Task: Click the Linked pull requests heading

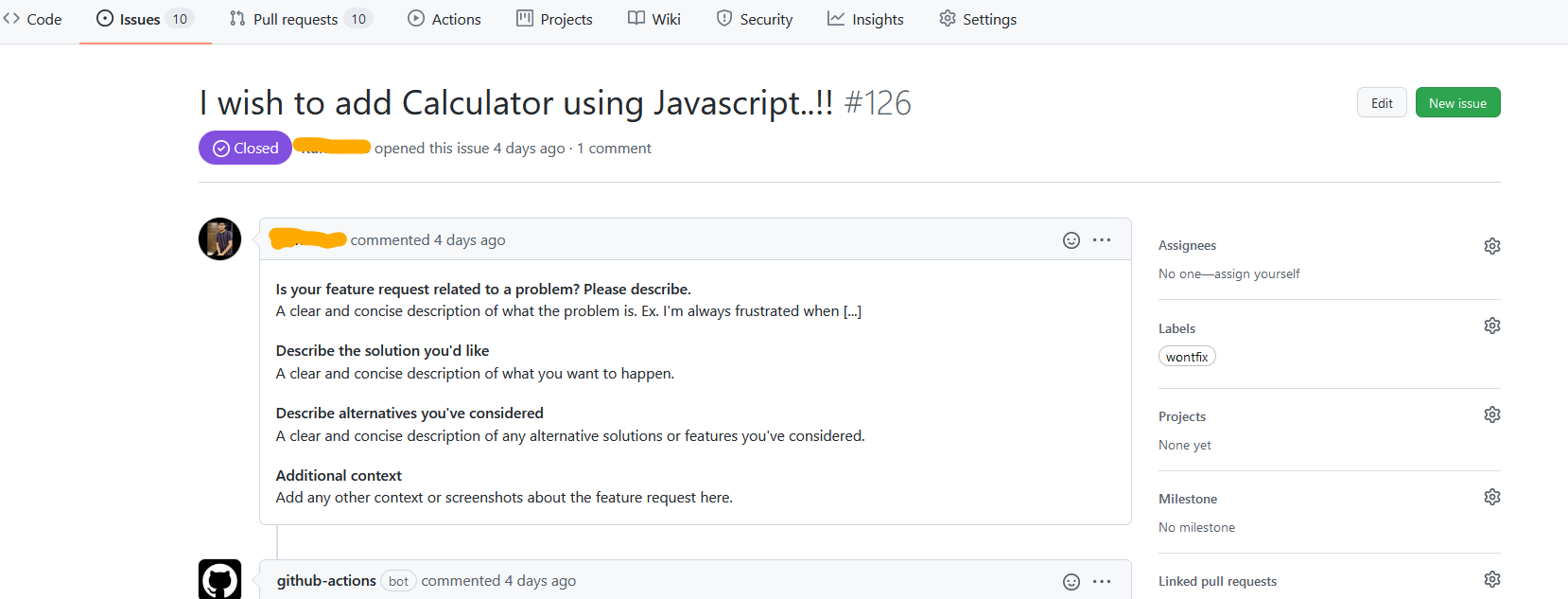Action: click(x=1217, y=582)
